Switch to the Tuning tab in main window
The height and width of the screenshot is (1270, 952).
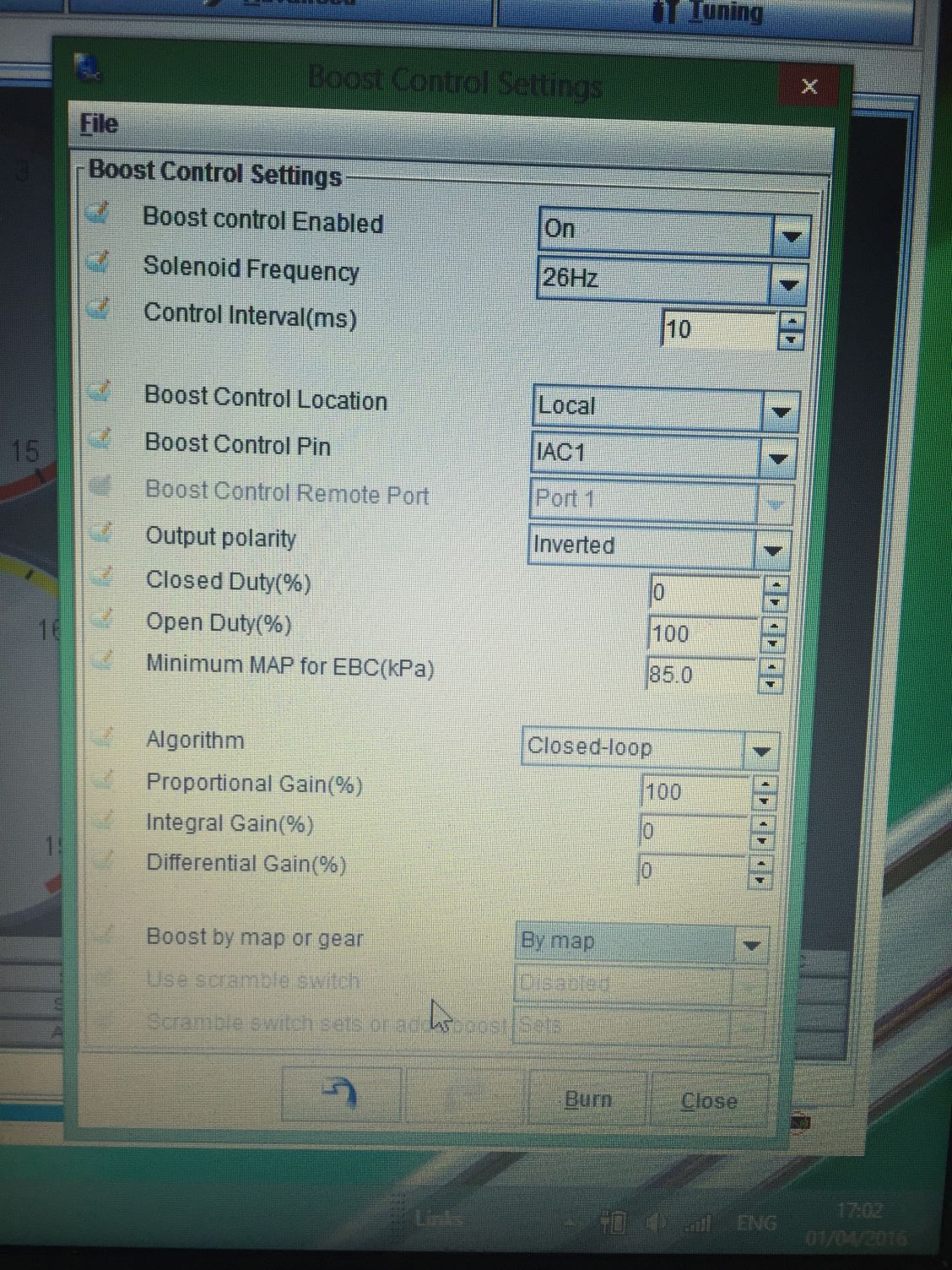click(707, 14)
